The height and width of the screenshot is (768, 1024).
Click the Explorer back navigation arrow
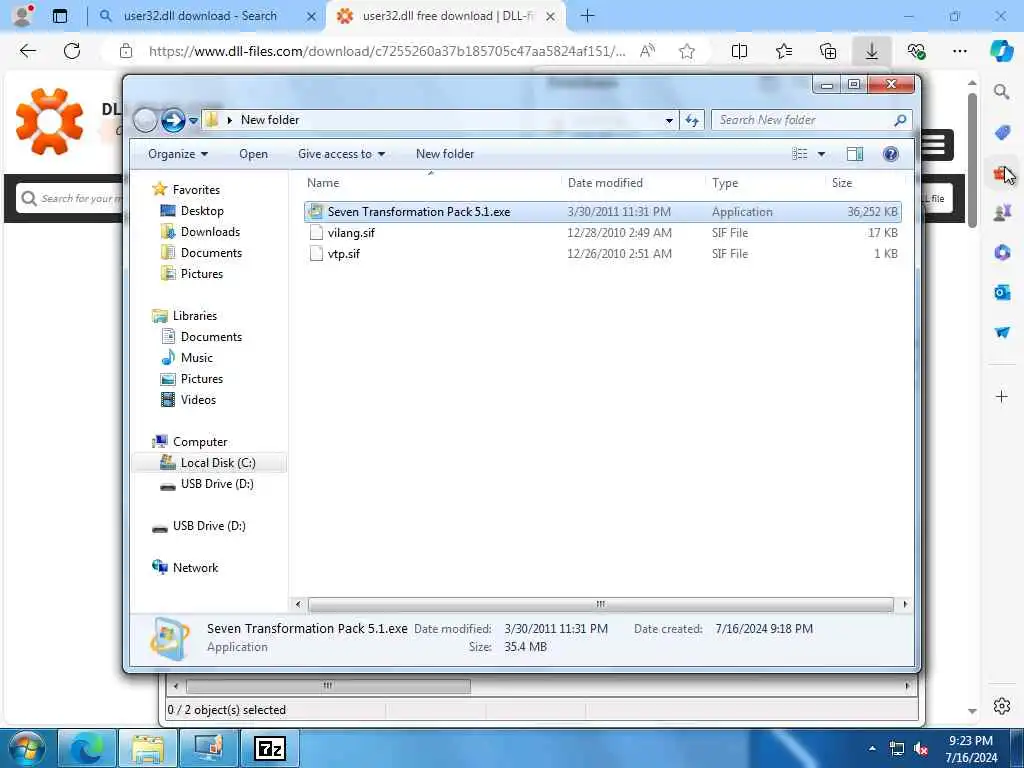145,120
